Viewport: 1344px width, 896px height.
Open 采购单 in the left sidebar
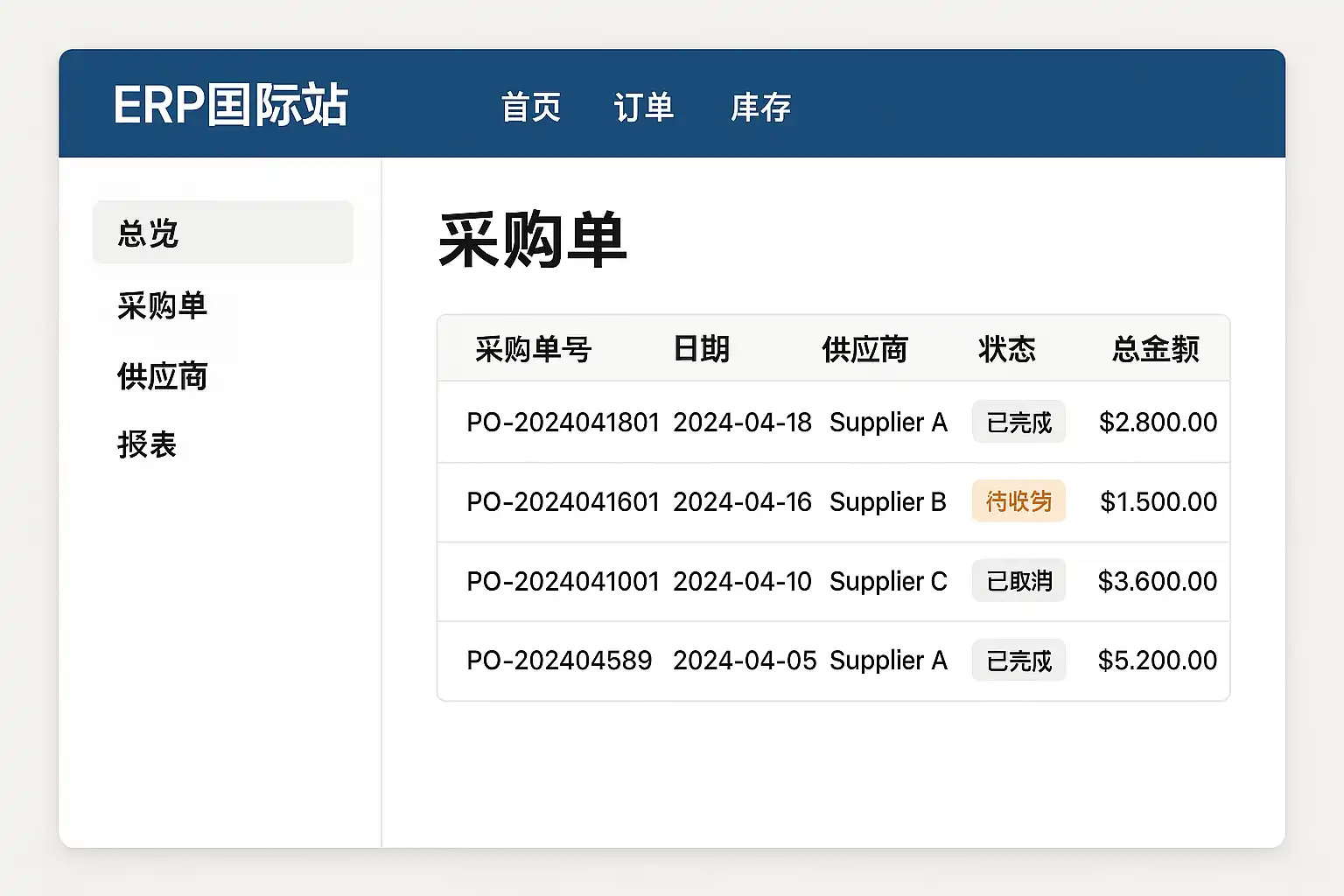tap(162, 305)
